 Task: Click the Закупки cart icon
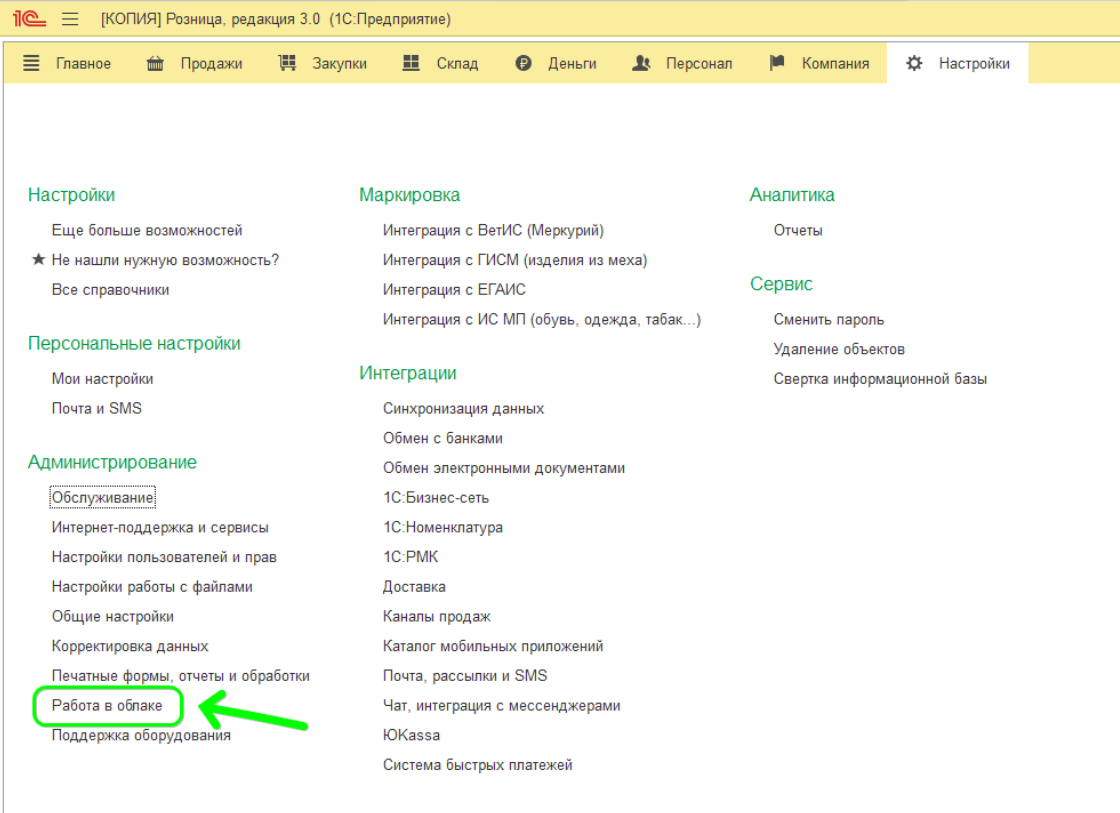click(x=287, y=64)
